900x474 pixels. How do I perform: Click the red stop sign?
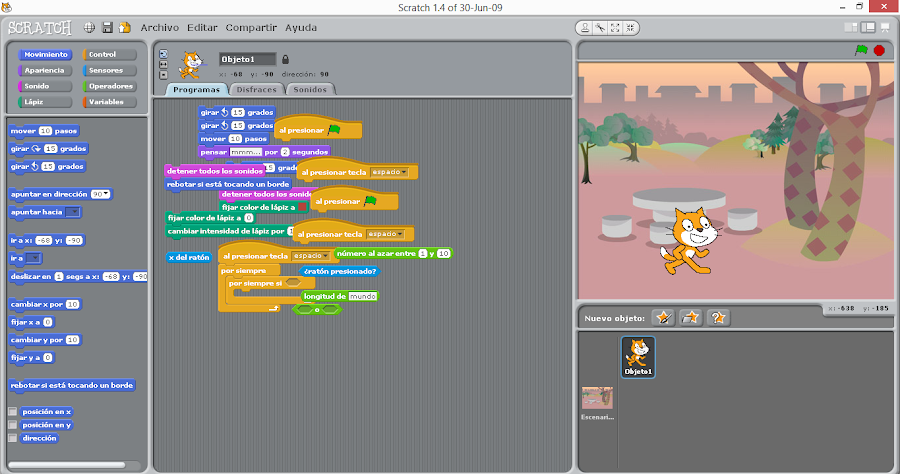[879, 50]
